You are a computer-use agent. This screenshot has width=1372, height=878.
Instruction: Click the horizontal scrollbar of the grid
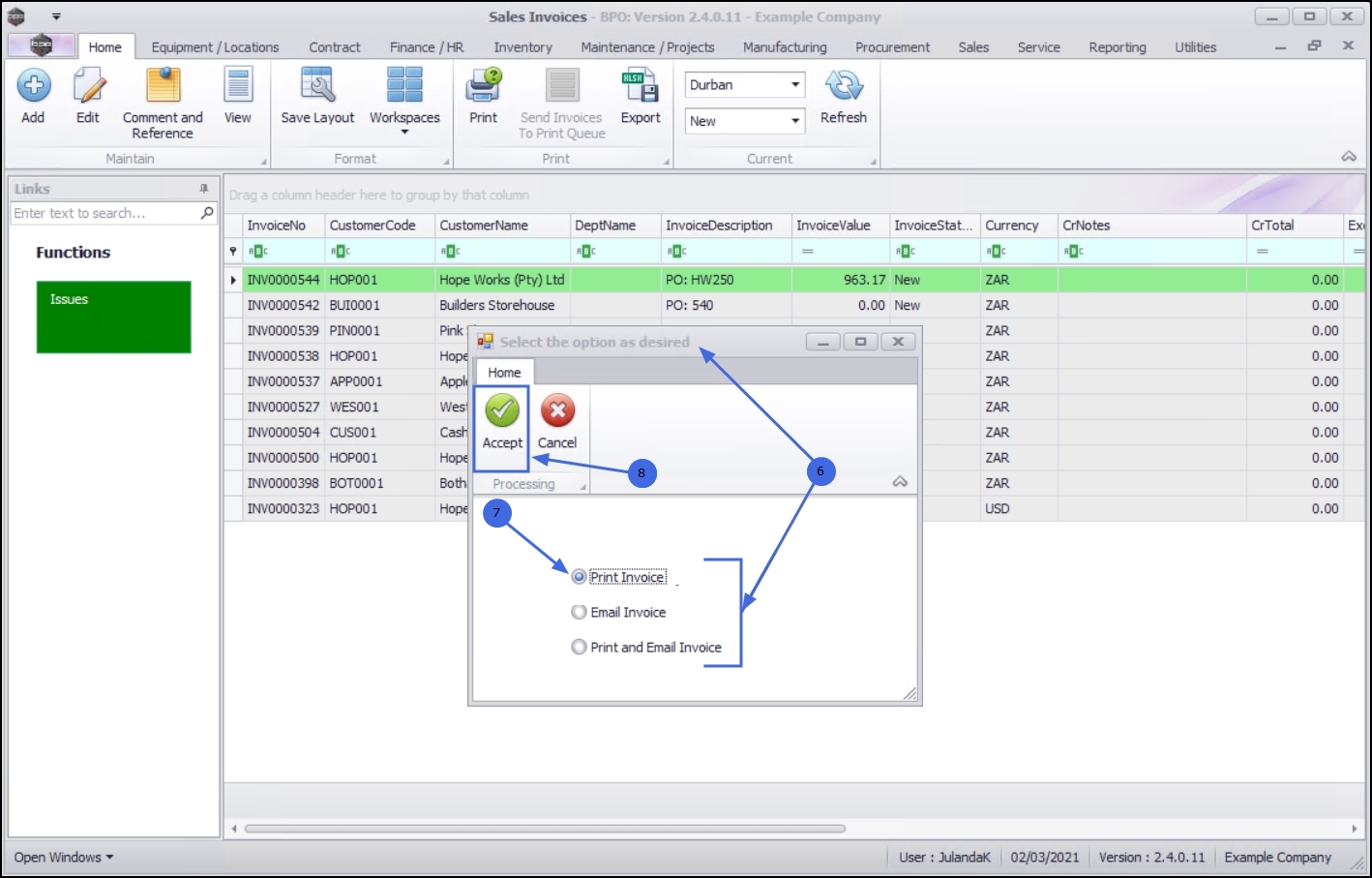coord(545,829)
